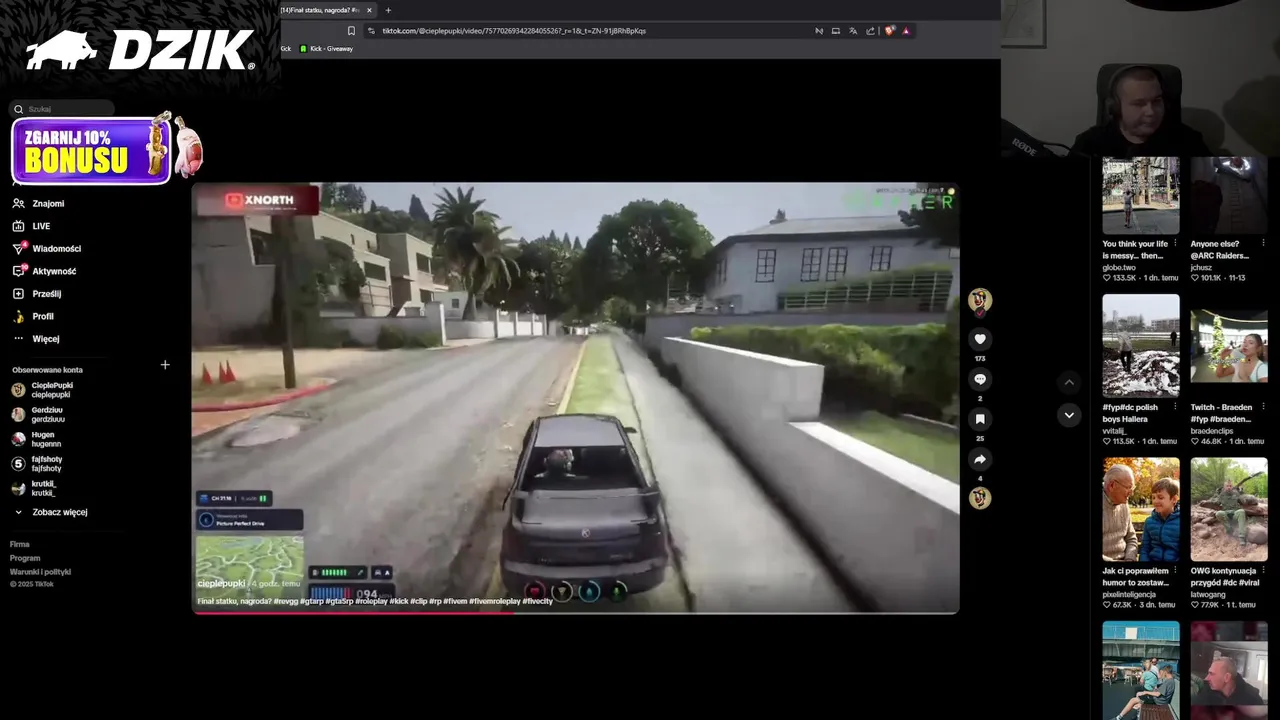Open more options for 'Jak ci poprawiłem' video
Viewport: 1280px width, 720px height.
point(1175,570)
